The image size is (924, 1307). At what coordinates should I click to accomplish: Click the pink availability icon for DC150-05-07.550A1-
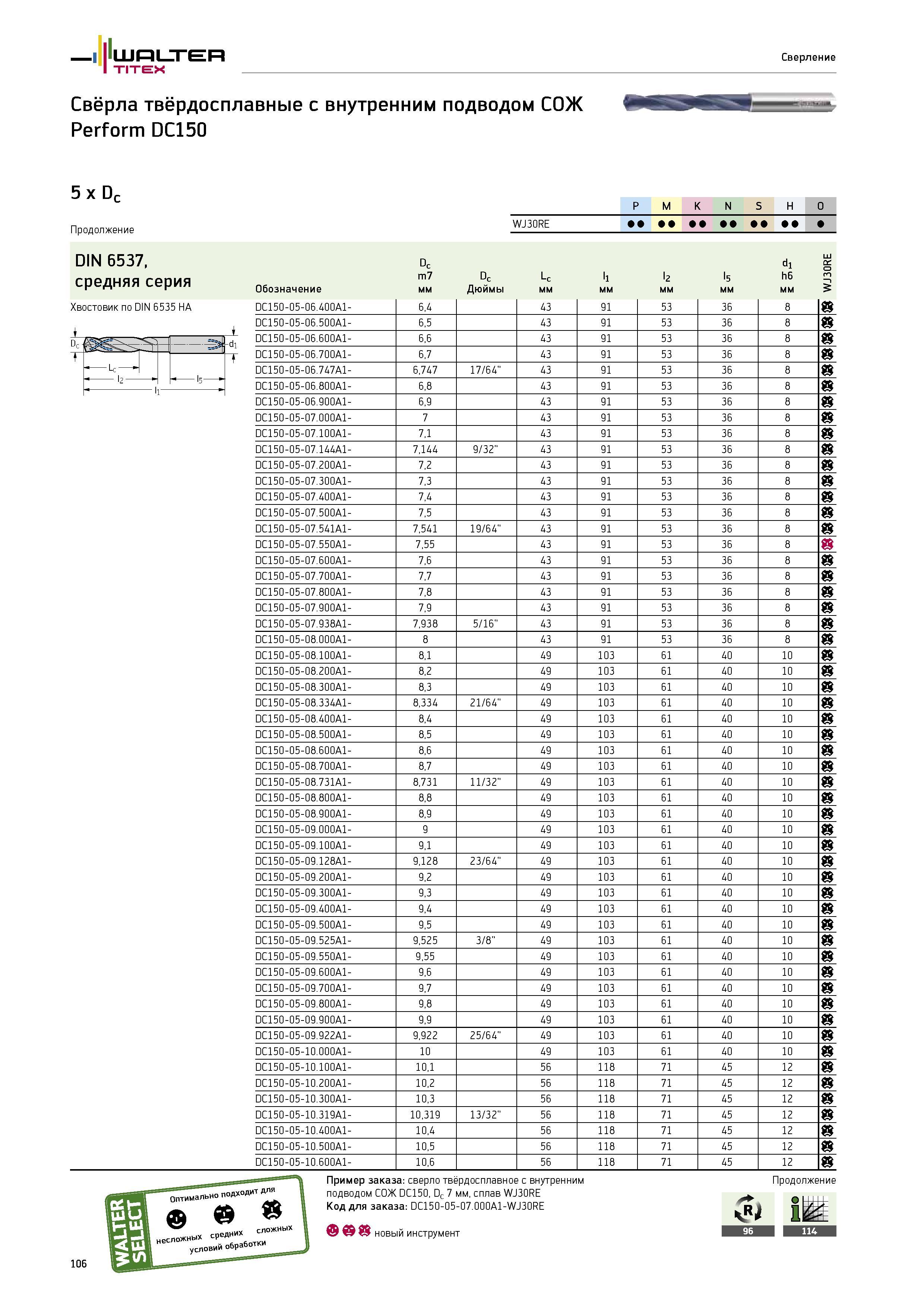pyautogui.click(x=827, y=544)
